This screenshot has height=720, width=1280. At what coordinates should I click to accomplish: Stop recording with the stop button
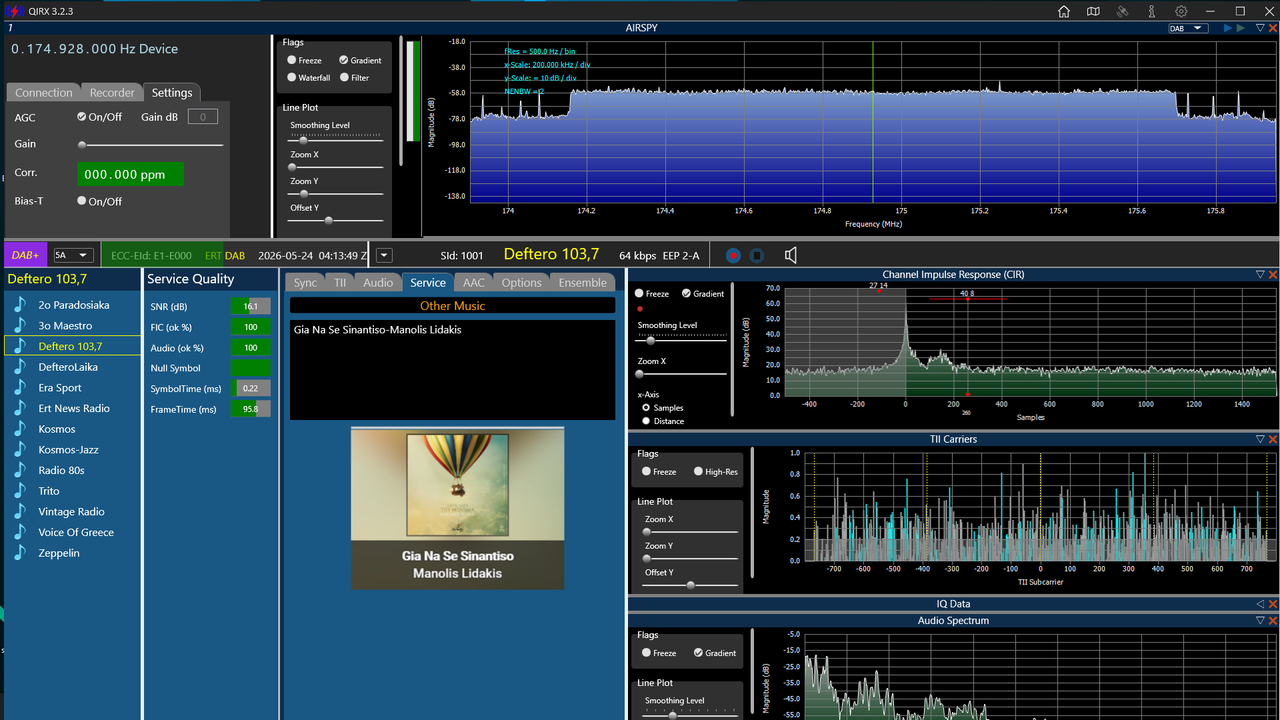coord(757,255)
